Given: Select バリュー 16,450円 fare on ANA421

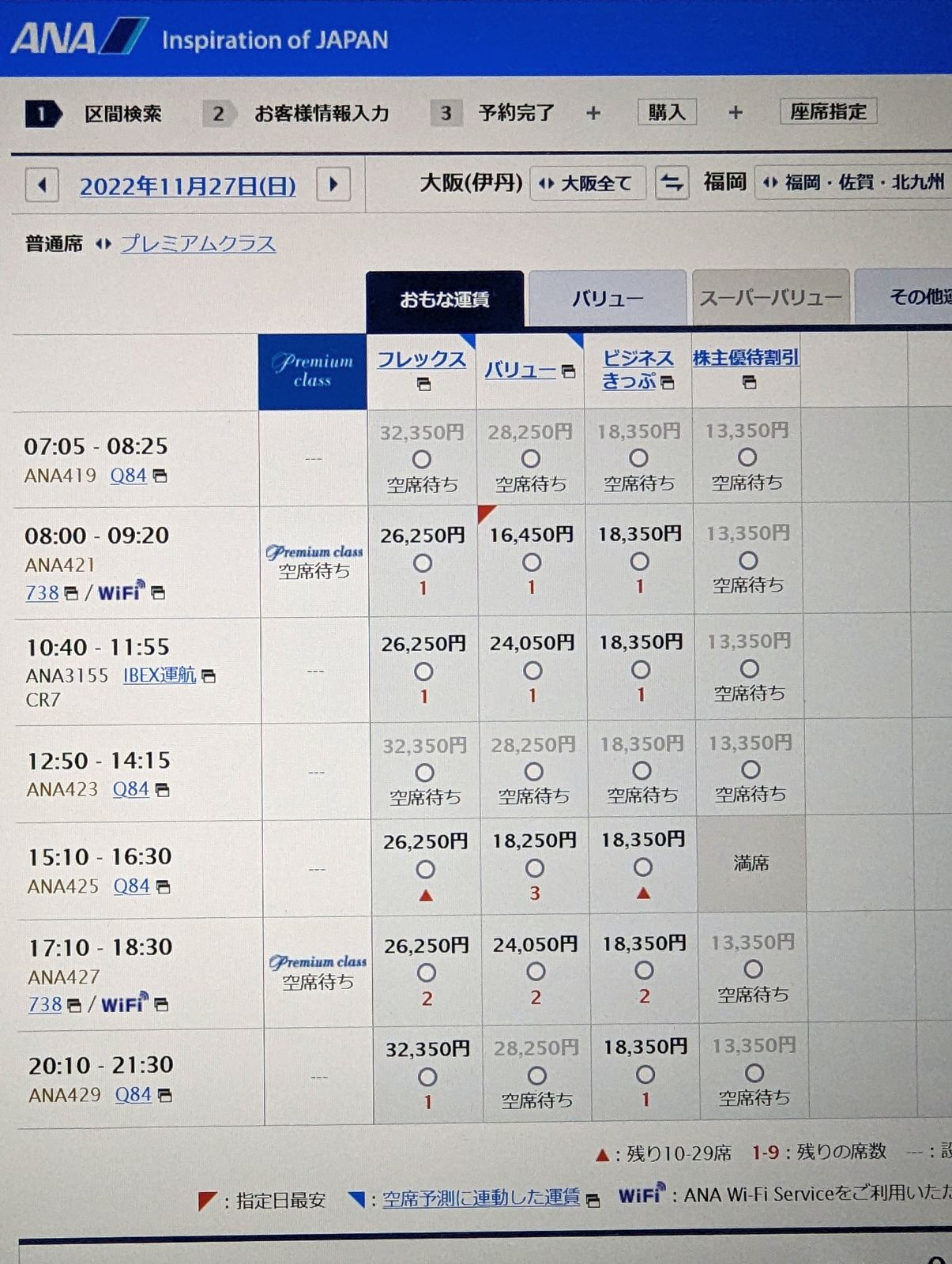Looking at the screenshot, I should [532, 562].
